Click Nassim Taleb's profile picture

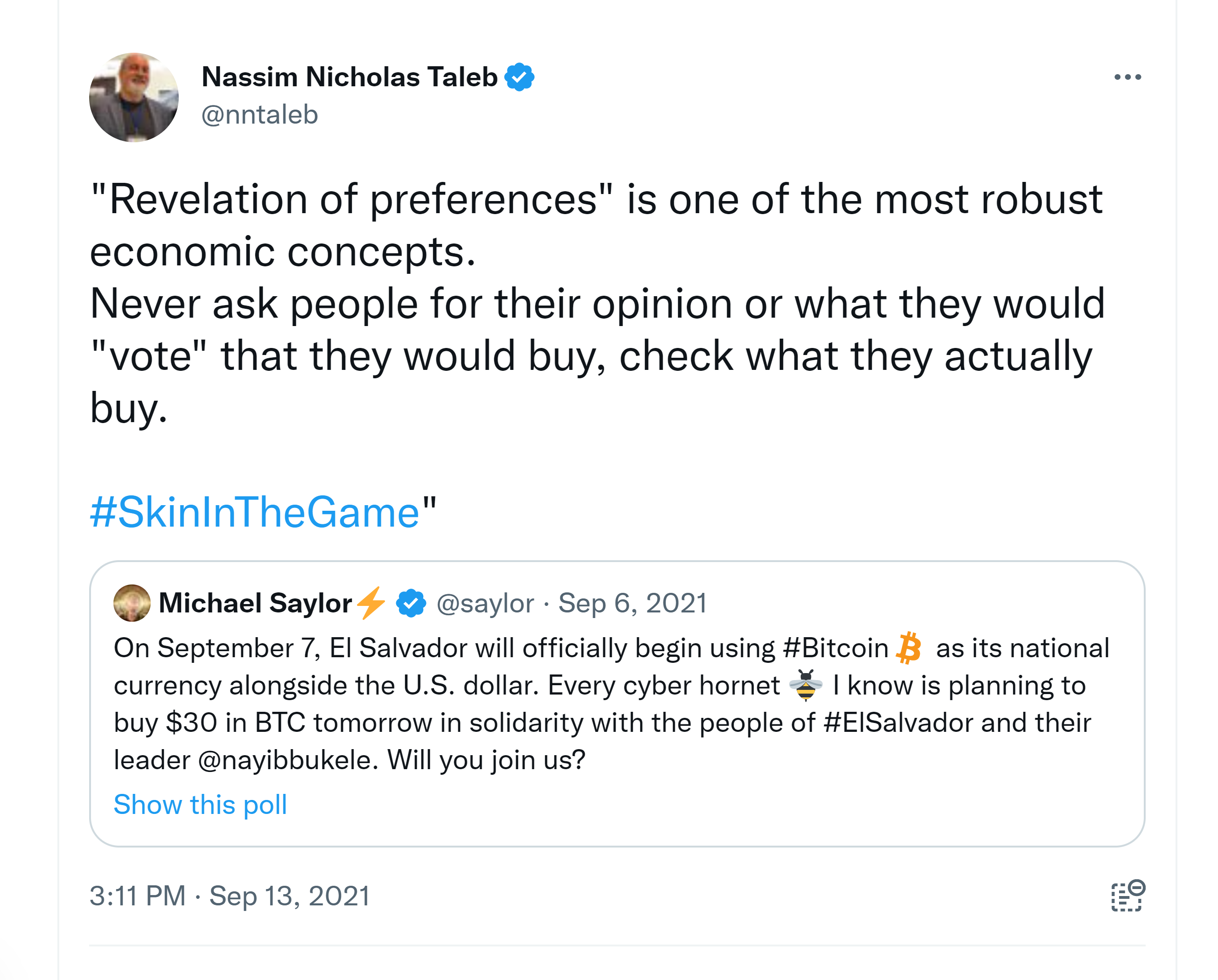click(x=134, y=97)
